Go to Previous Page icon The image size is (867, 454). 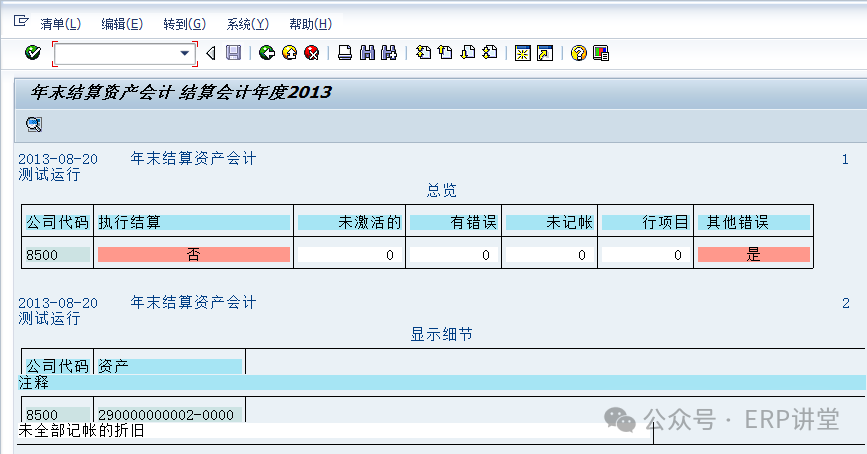pyautogui.click(x=445, y=53)
